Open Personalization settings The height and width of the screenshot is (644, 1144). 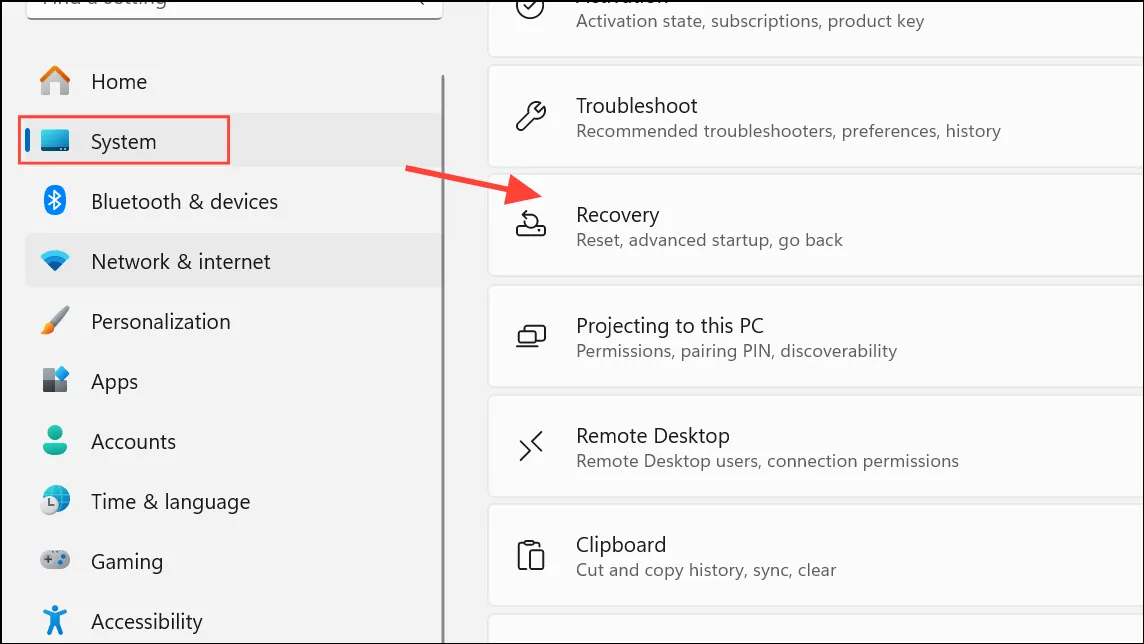click(233, 321)
